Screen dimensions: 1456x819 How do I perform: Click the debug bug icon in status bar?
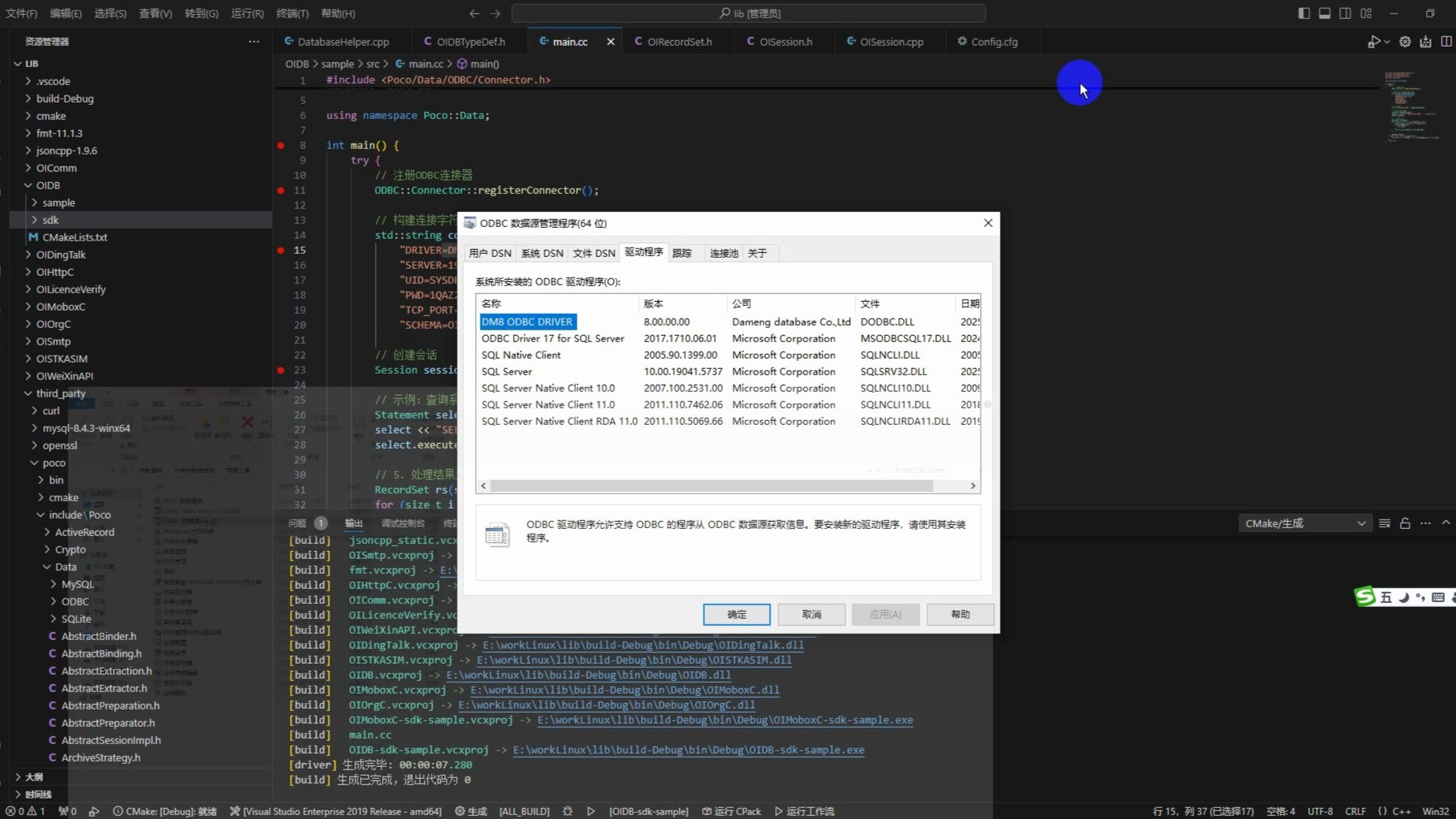click(567, 811)
